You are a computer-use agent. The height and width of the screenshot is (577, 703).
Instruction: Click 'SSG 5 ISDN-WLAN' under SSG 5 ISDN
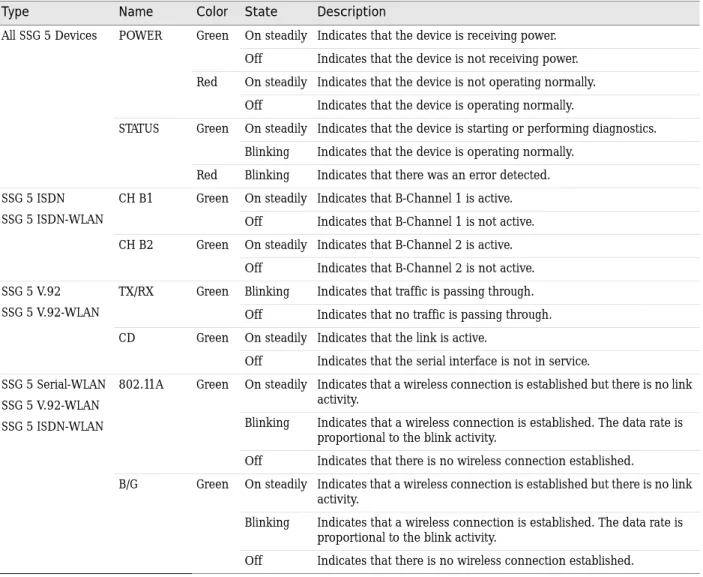point(52,220)
